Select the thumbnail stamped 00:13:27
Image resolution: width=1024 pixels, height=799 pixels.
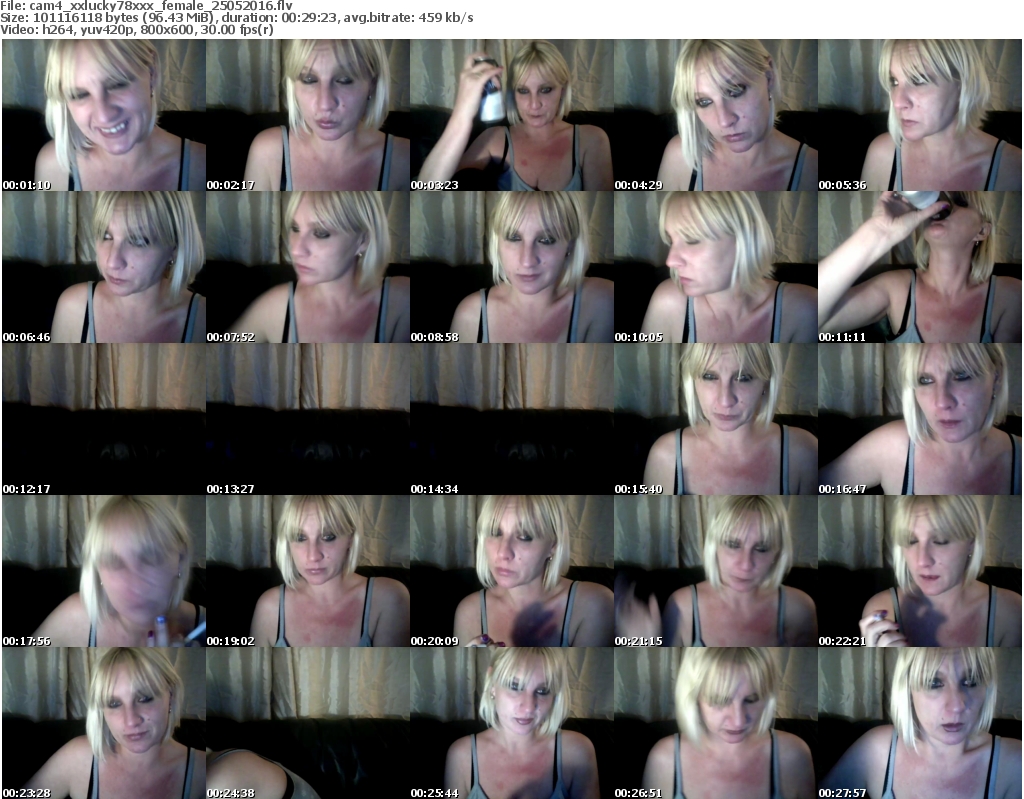pos(308,419)
